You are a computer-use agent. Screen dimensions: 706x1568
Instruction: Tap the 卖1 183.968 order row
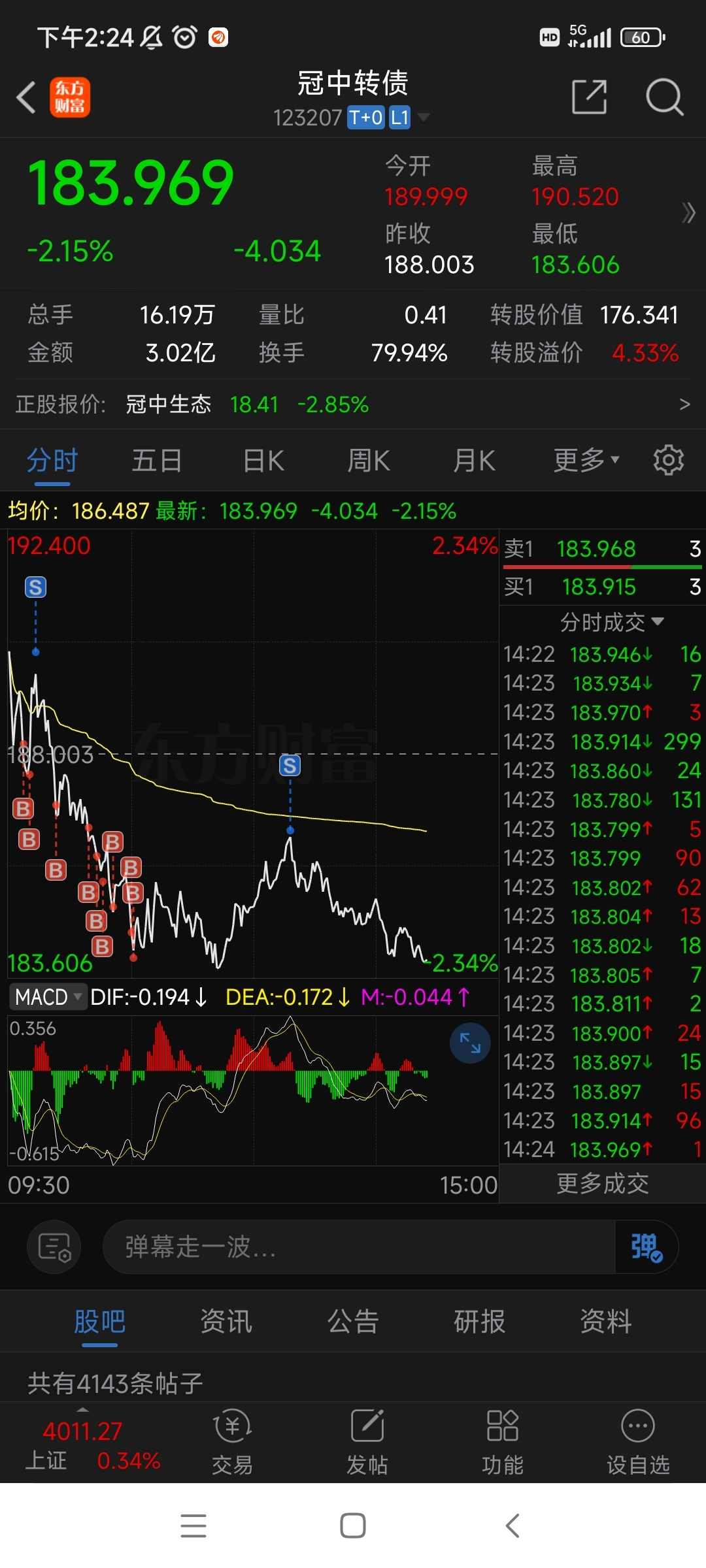click(602, 549)
